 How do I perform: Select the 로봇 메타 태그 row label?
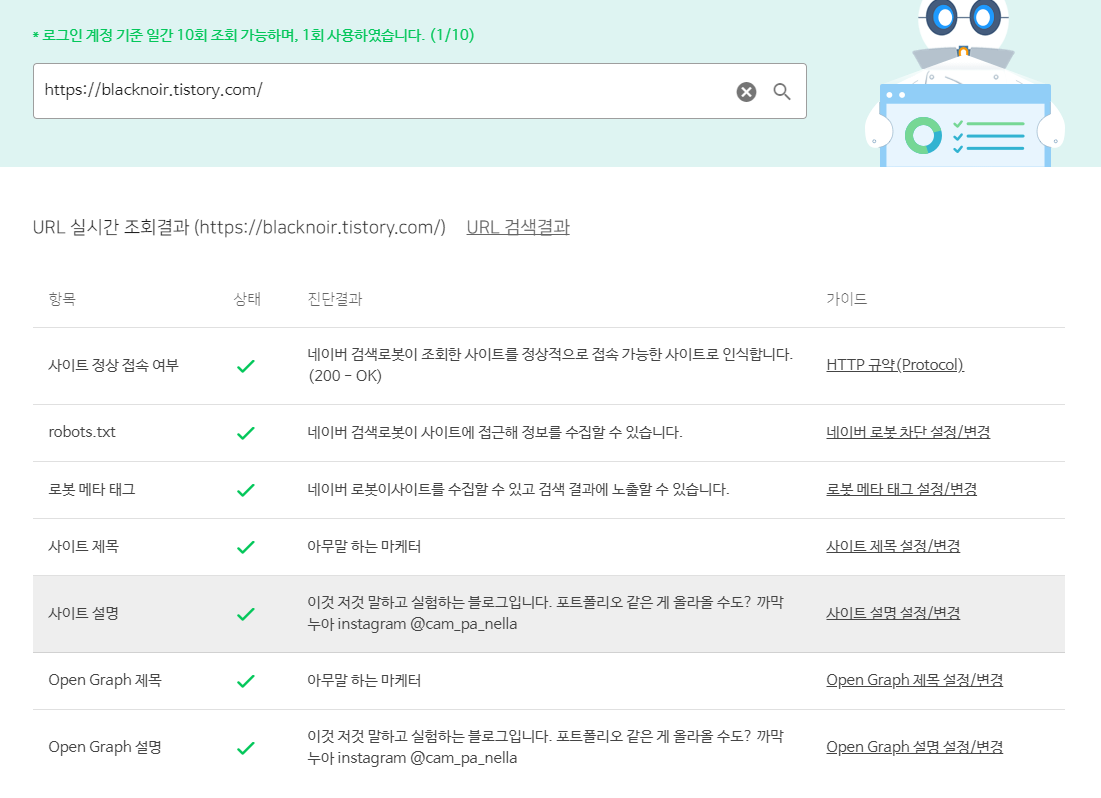tap(92, 489)
